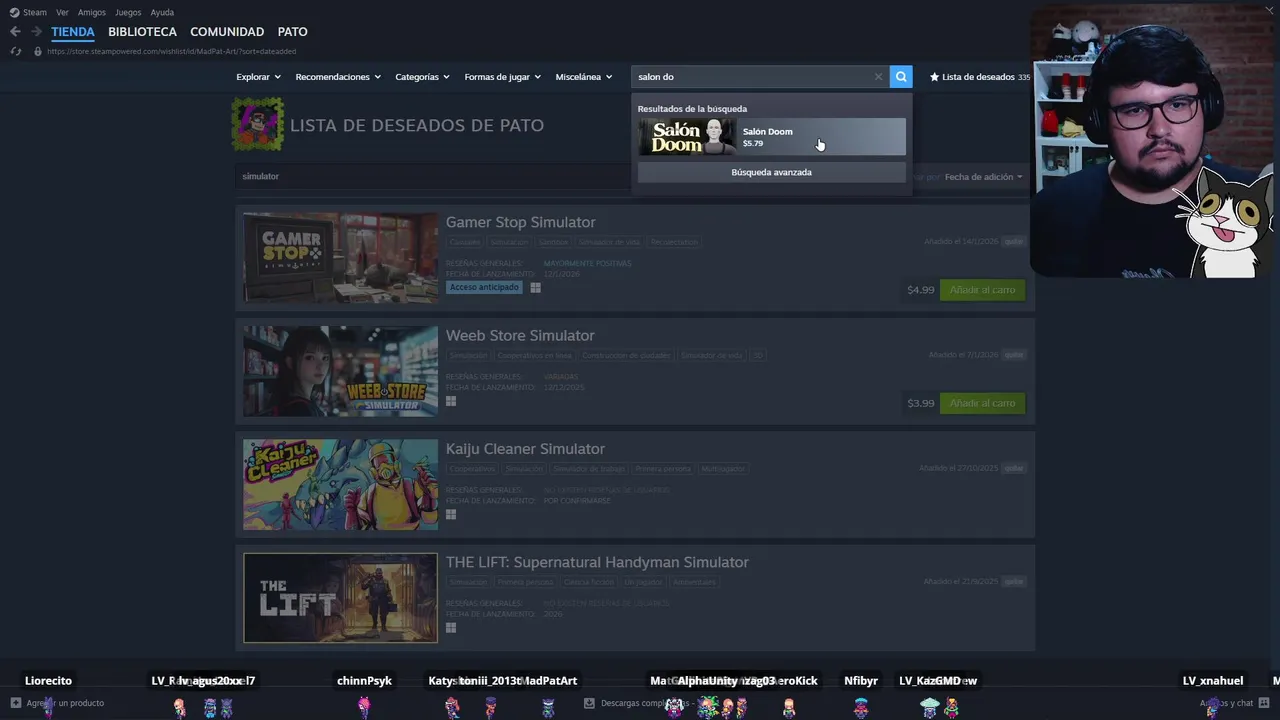The height and width of the screenshot is (720, 1280).
Task: Remove Gamer Stop Simulator via 'quitar'
Action: 1014,242
